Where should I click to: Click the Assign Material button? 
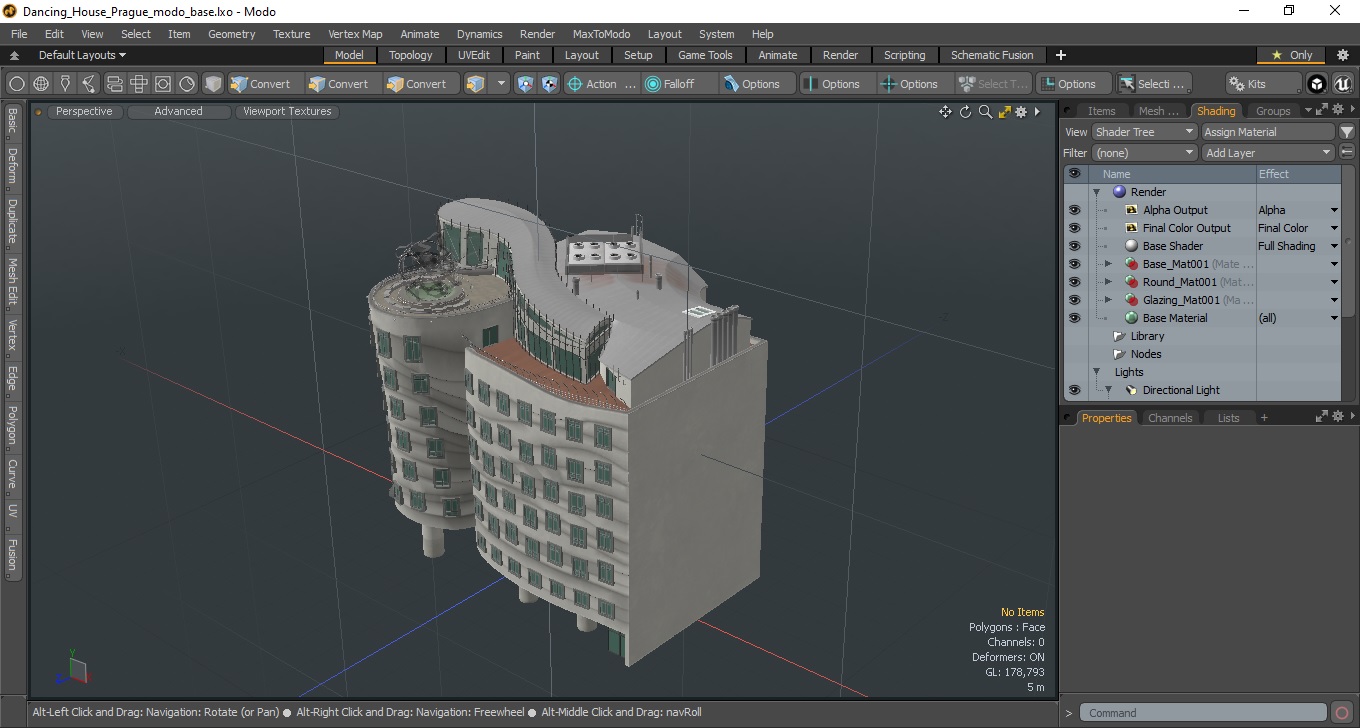pyautogui.click(x=1268, y=132)
